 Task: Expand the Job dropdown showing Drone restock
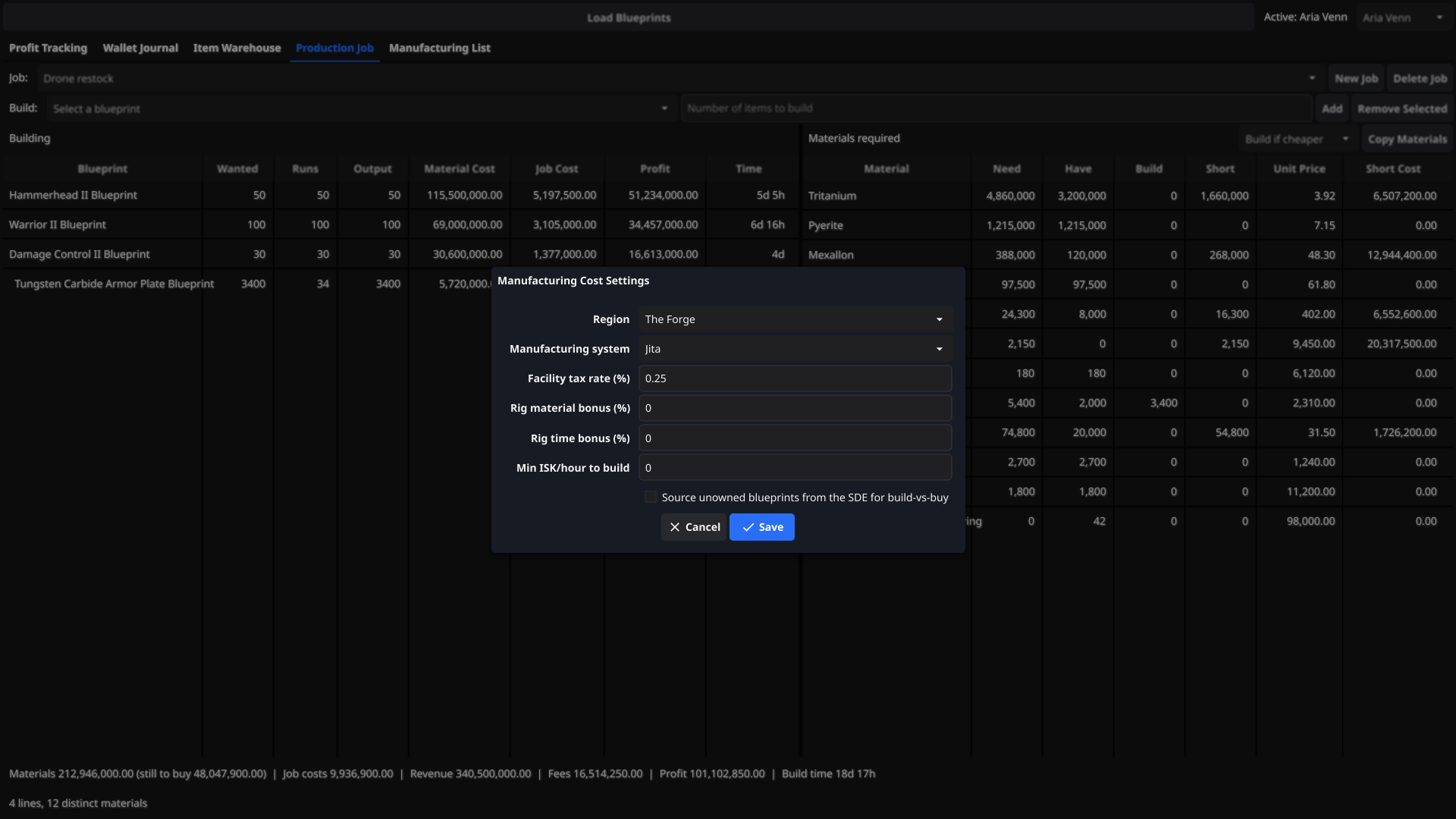(x=679, y=78)
